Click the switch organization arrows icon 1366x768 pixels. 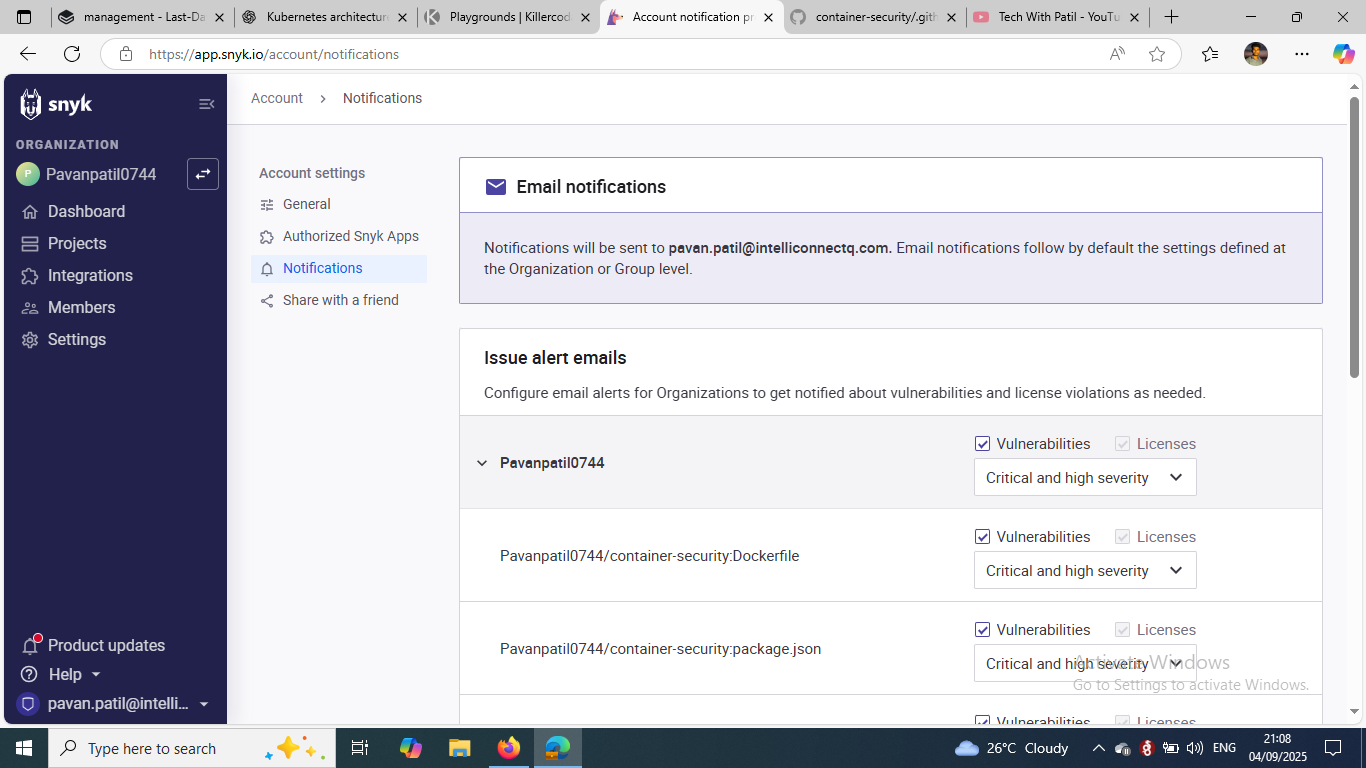(x=203, y=174)
